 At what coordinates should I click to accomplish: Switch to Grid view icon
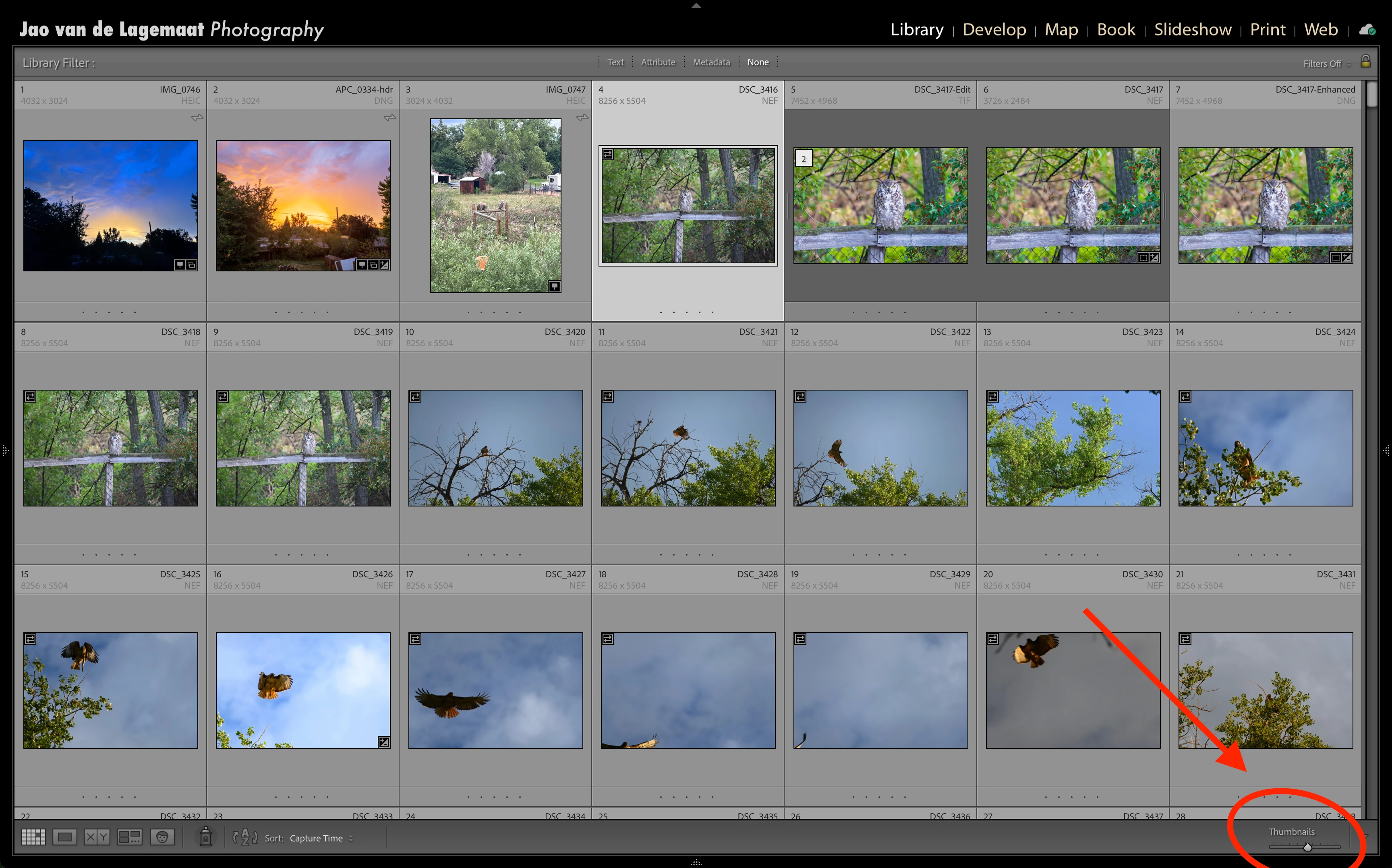(x=33, y=837)
